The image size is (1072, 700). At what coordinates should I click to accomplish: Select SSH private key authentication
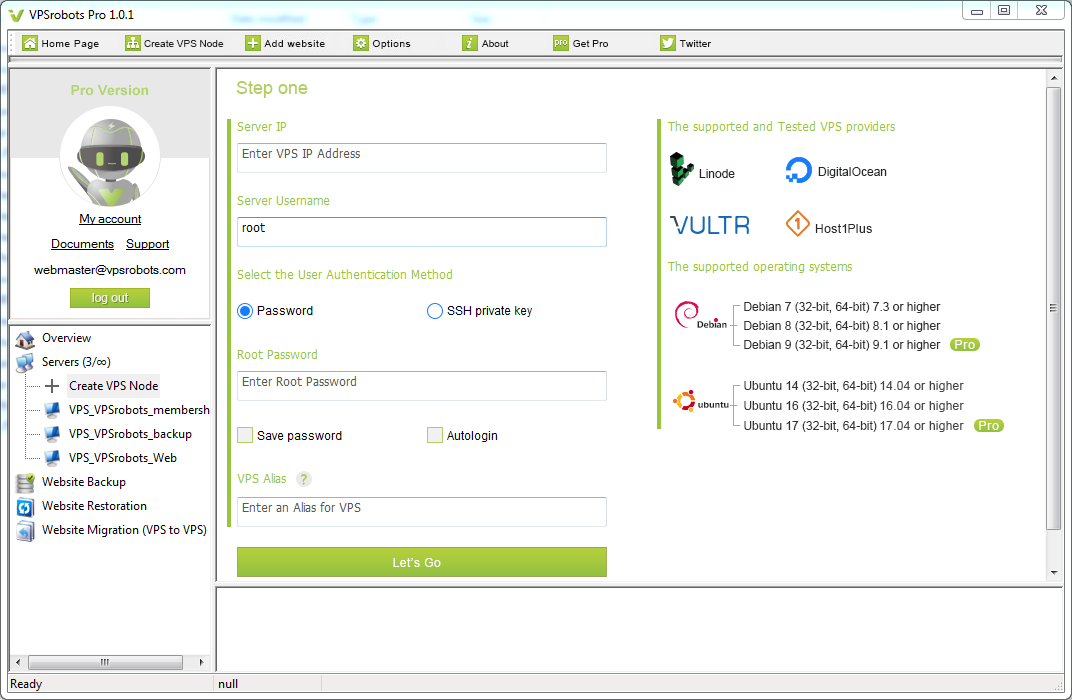(435, 311)
